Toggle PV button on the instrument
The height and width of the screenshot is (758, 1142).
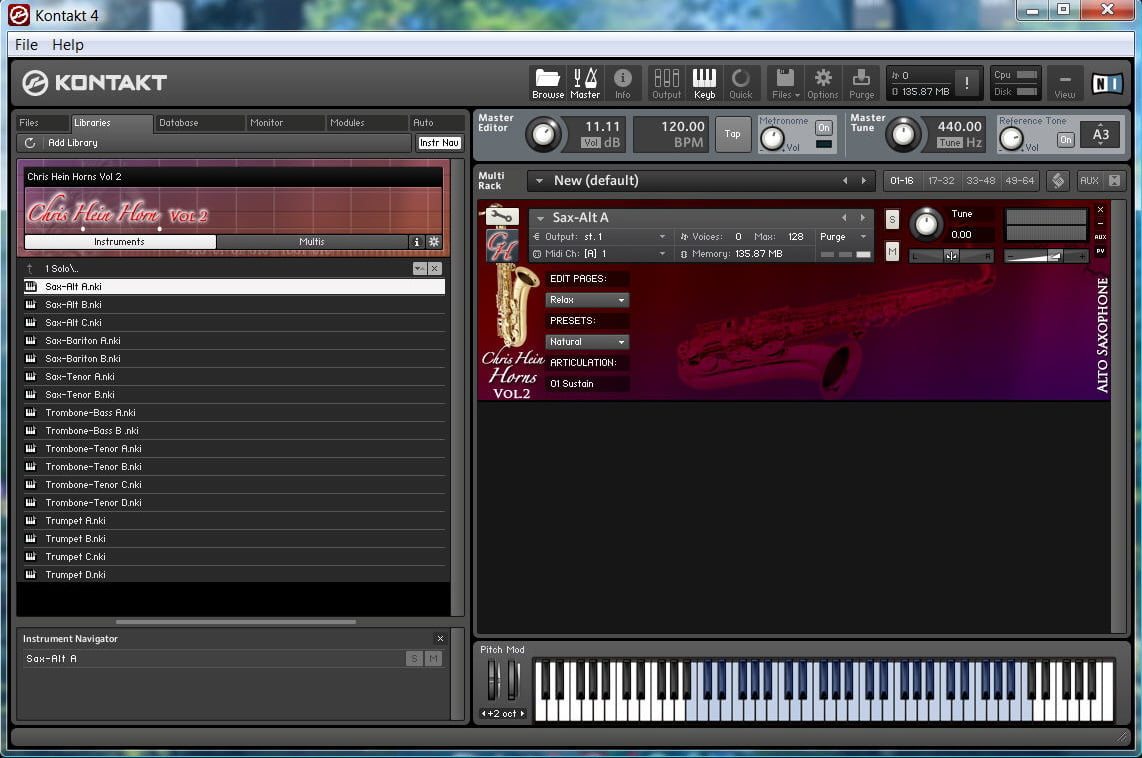[x=1100, y=251]
